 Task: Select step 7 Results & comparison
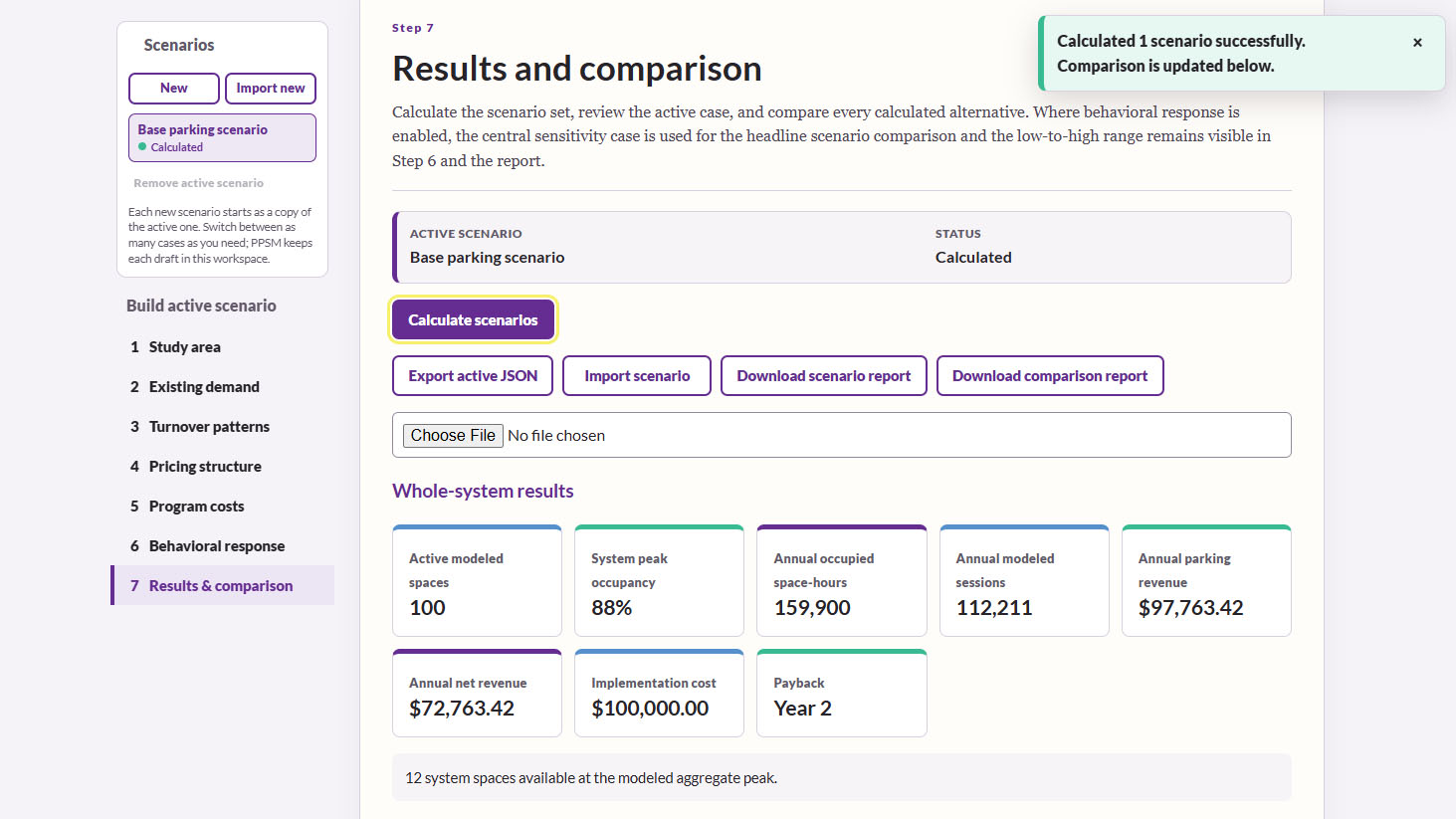click(222, 586)
